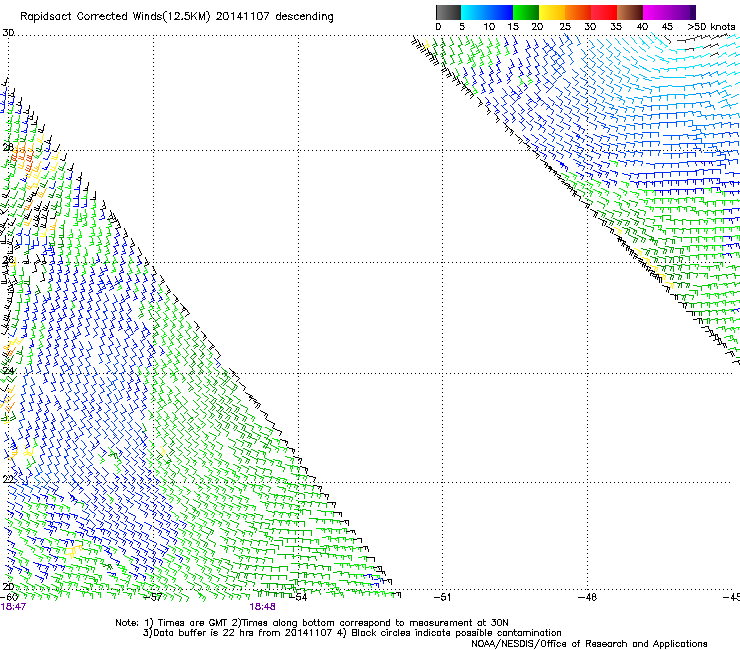This screenshot has width=740, height=650.
Task: Click the '24' latitude axis label
Action: pyautogui.click(x=8, y=371)
